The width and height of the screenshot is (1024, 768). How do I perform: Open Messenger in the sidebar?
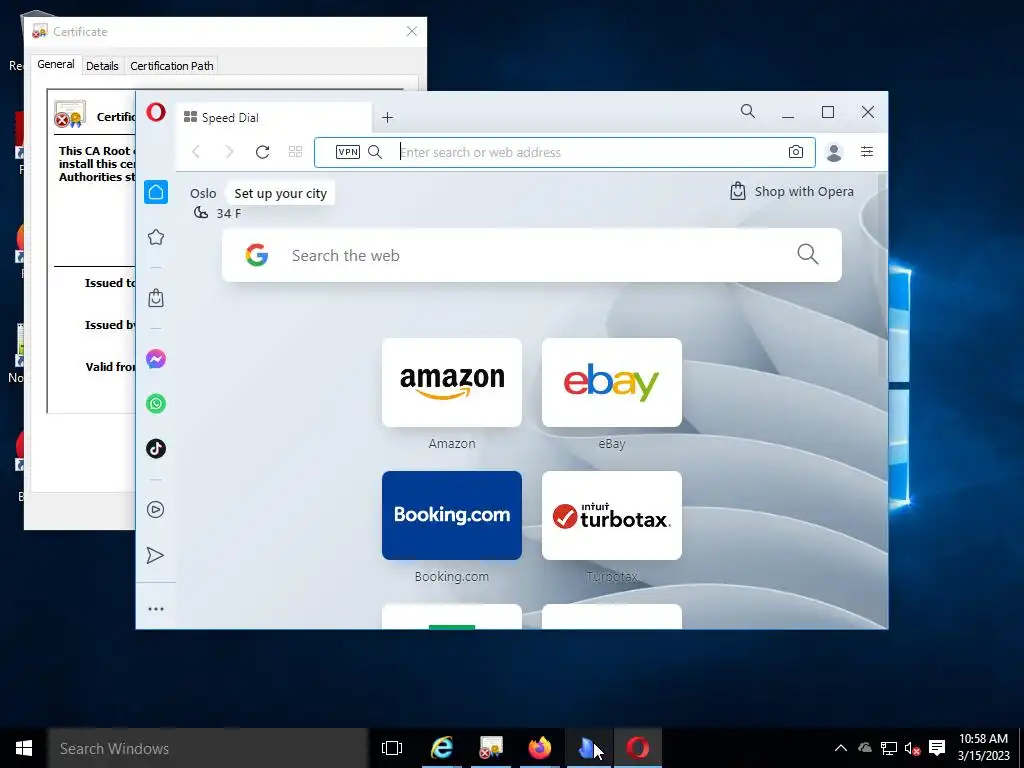(x=156, y=359)
